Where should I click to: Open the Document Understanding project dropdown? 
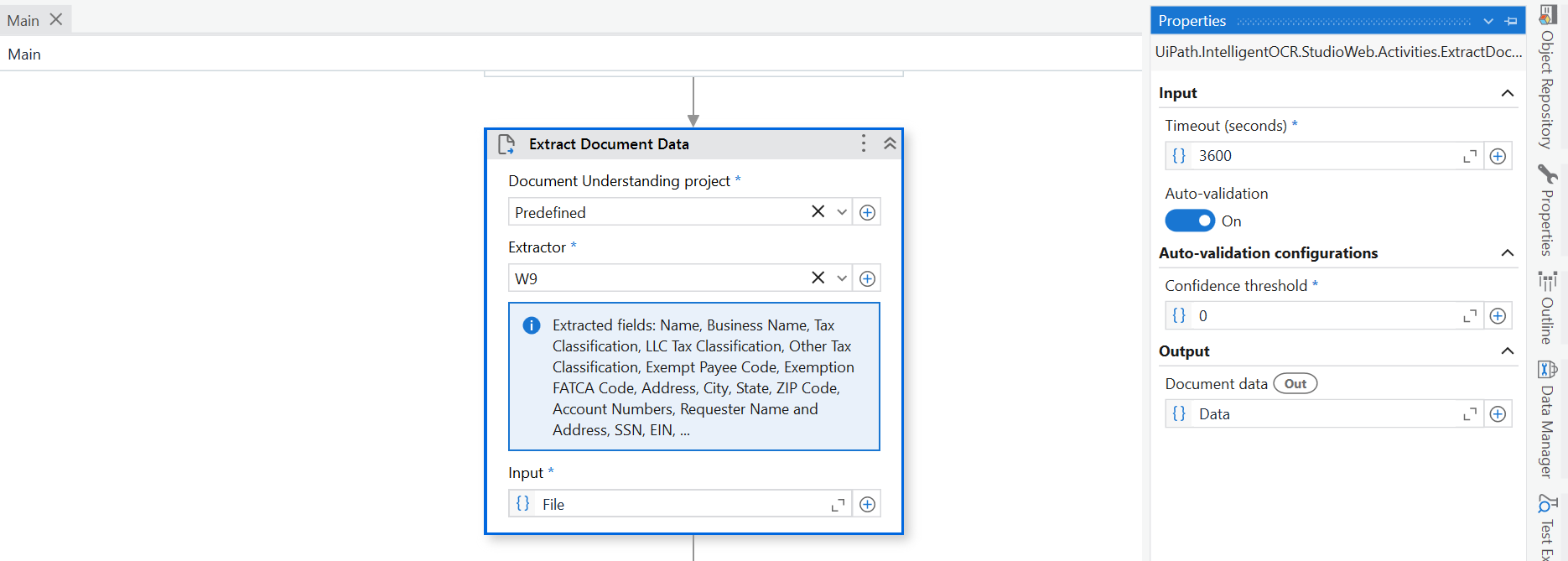point(842,213)
